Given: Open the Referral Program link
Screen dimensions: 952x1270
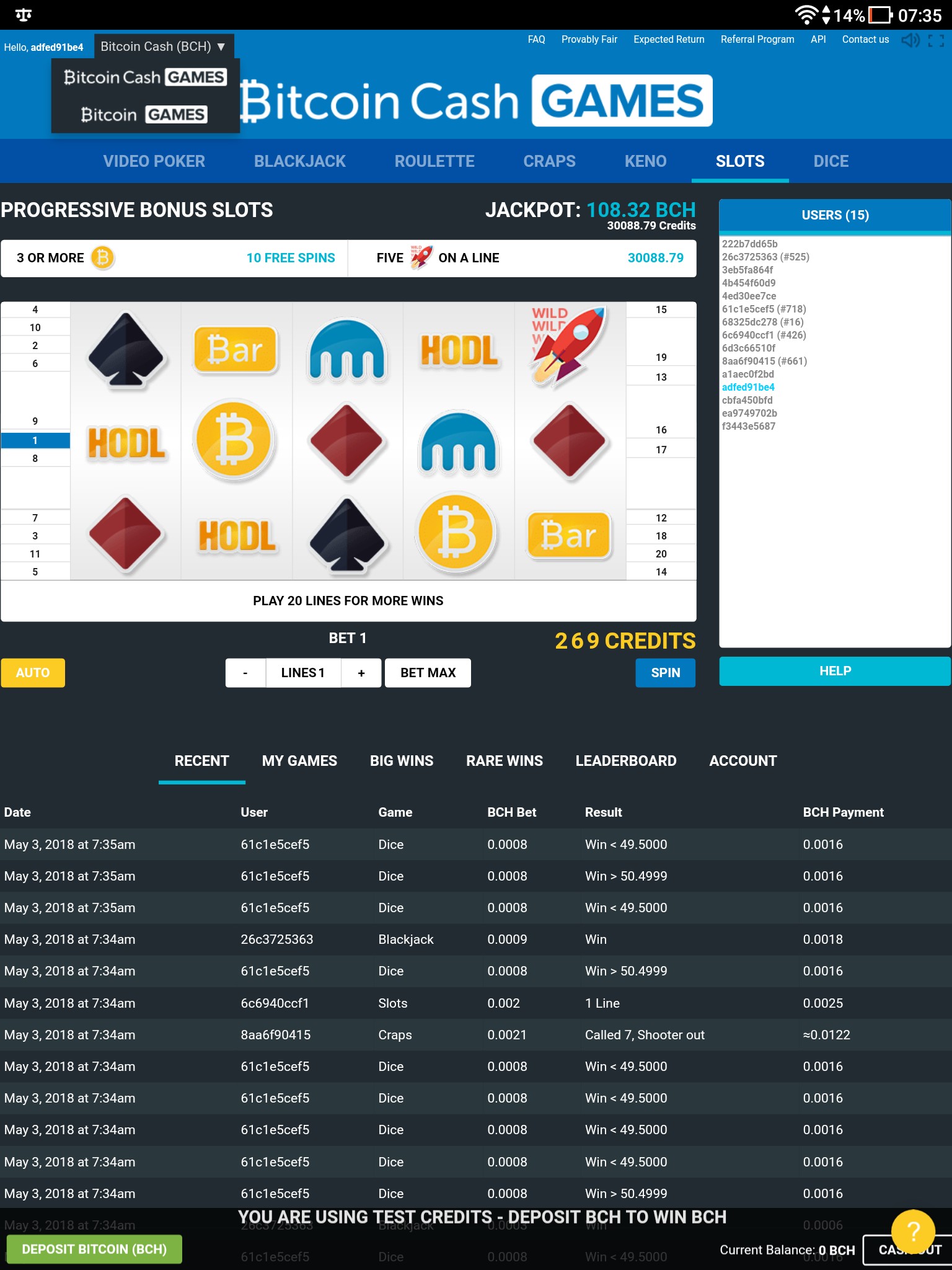Looking at the screenshot, I should point(757,39).
